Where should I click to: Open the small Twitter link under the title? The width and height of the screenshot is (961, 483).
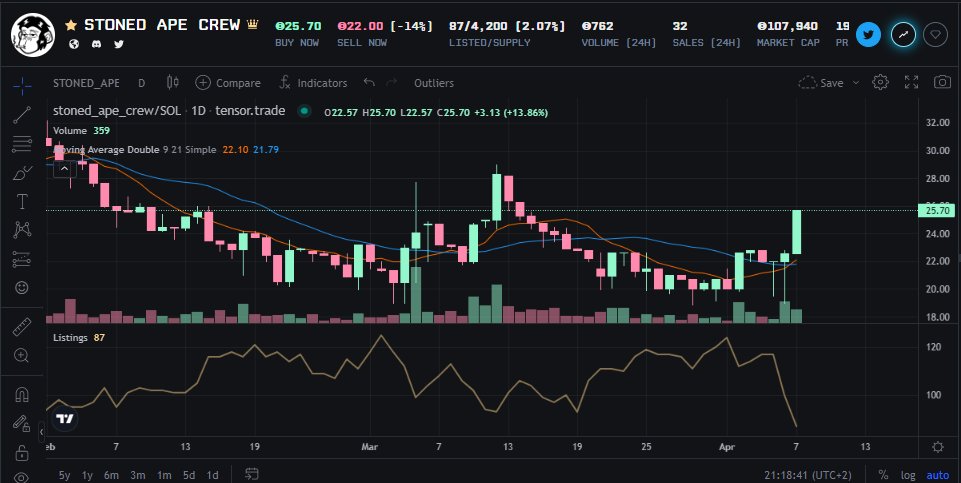point(119,44)
